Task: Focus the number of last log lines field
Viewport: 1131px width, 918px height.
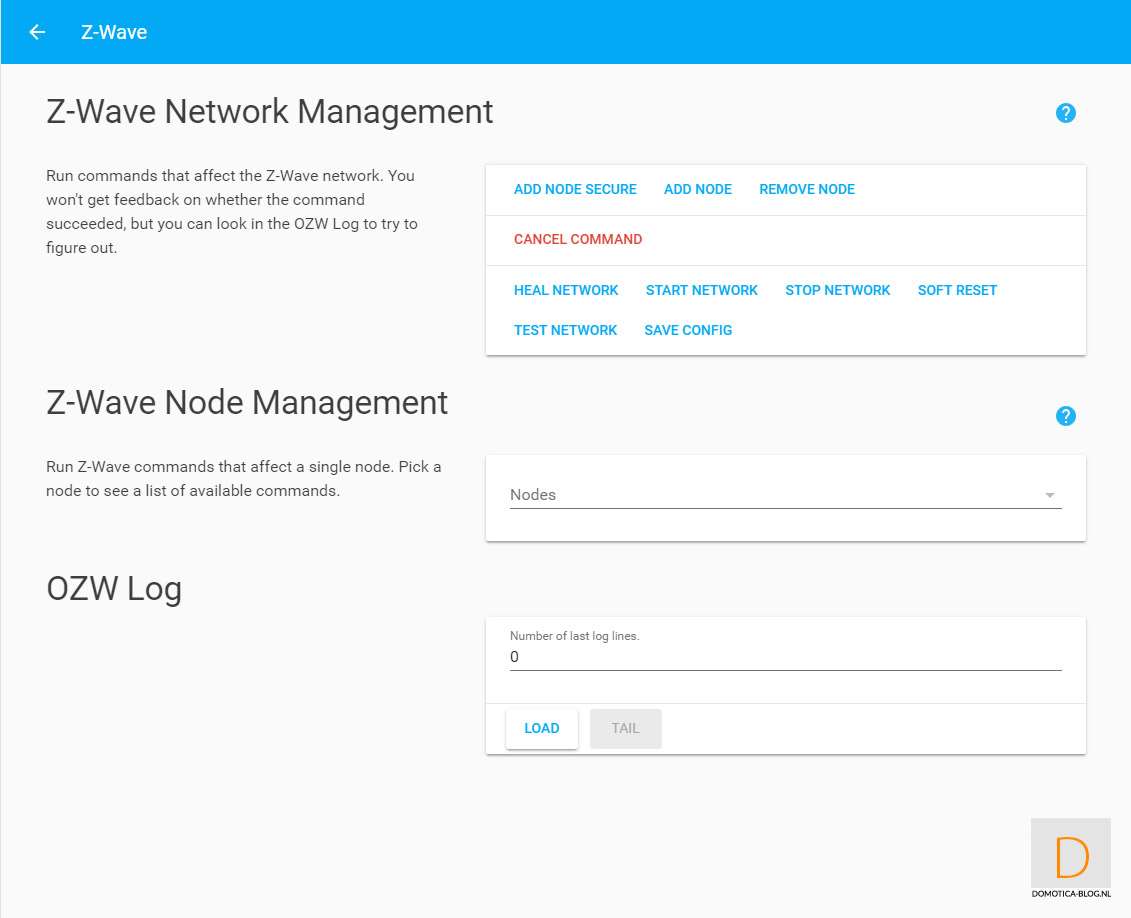Action: pos(785,657)
